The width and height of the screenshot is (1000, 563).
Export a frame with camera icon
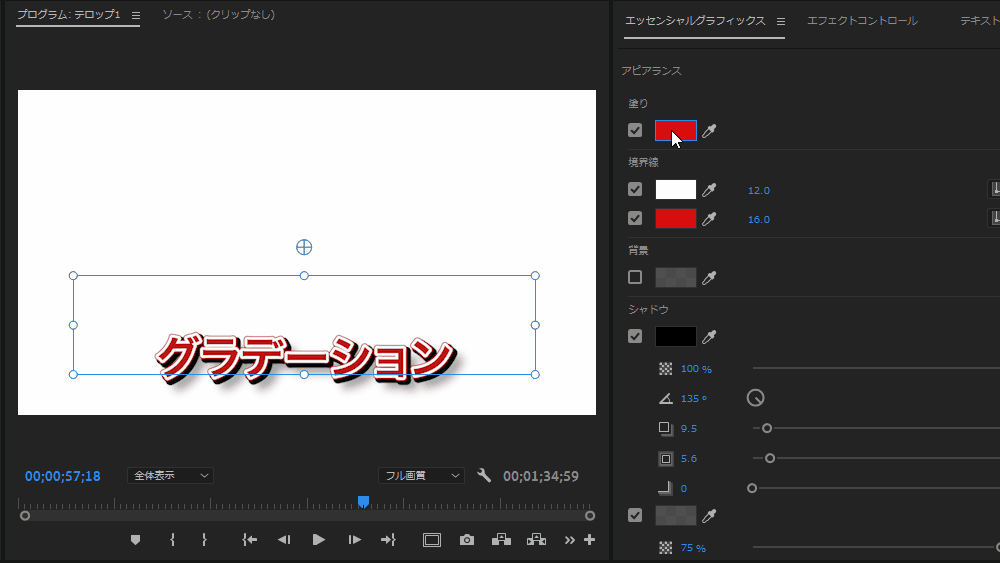(467, 540)
